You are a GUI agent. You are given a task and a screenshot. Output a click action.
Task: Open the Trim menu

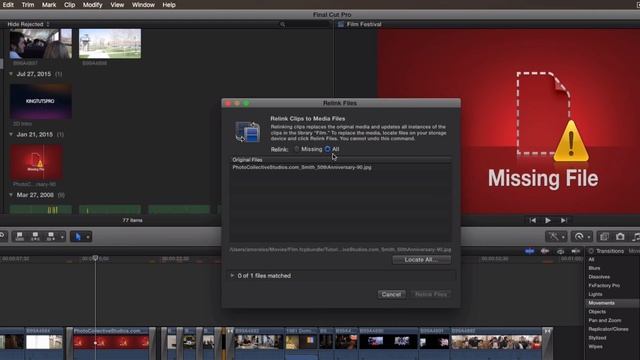click(28, 5)
